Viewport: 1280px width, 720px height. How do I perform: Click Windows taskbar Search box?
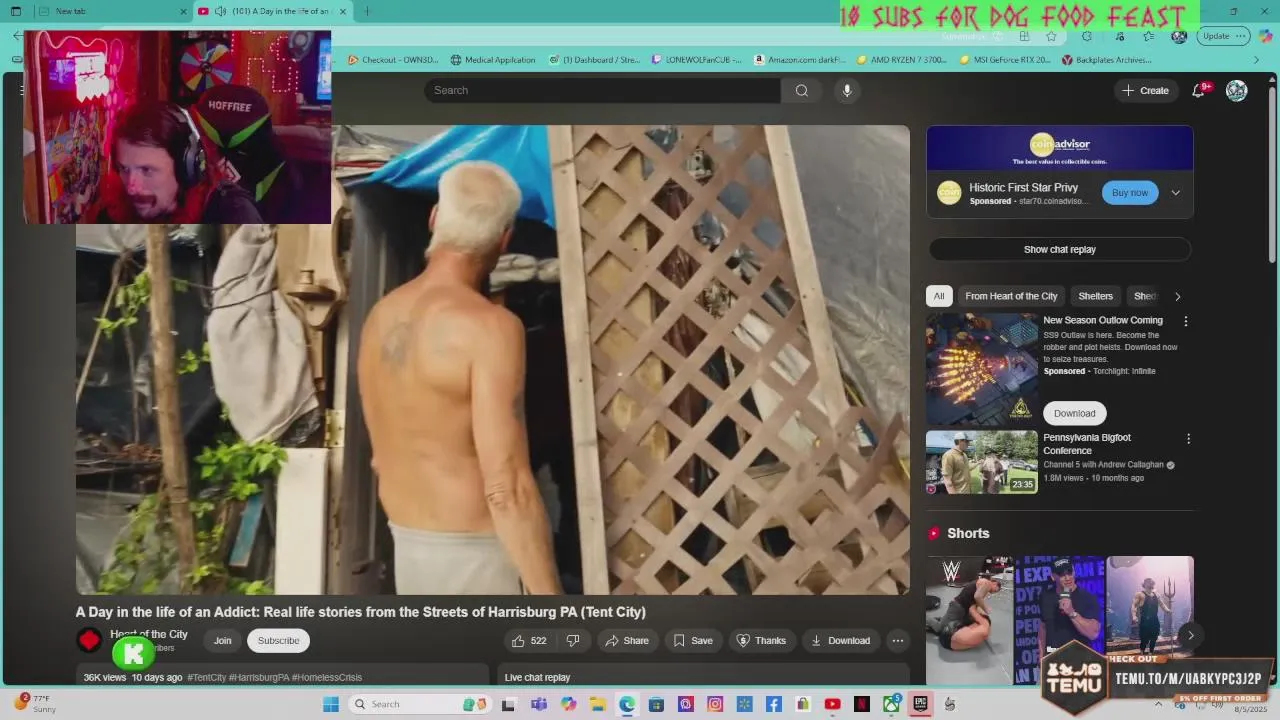tap(420, 704)
